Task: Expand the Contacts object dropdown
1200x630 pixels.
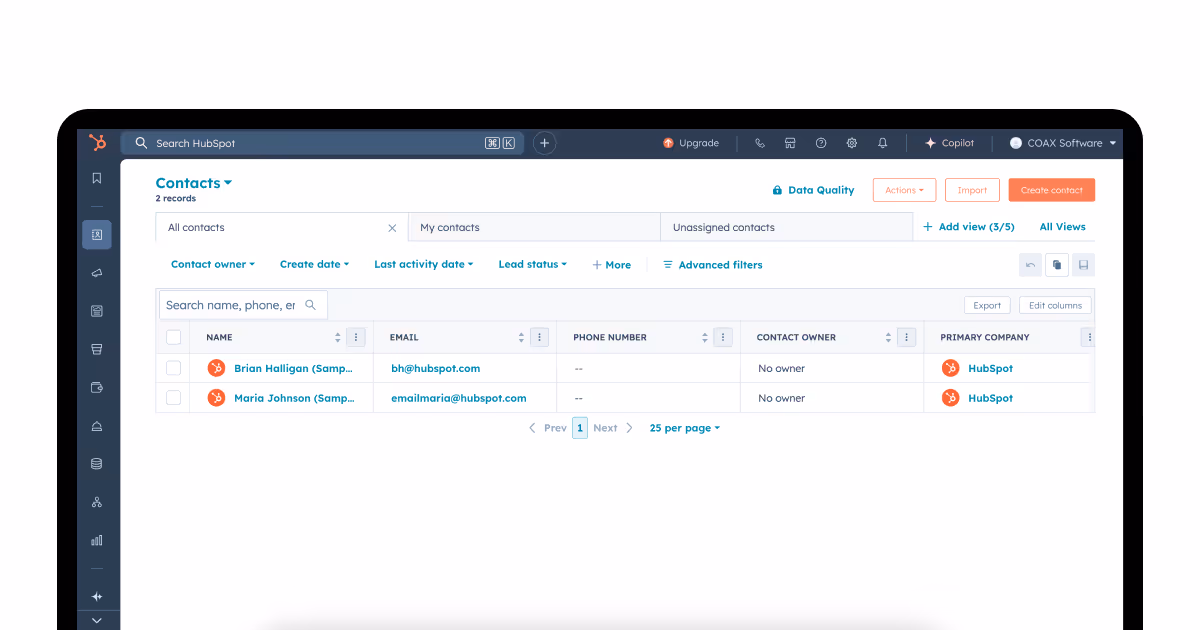Action: [194, 183]
